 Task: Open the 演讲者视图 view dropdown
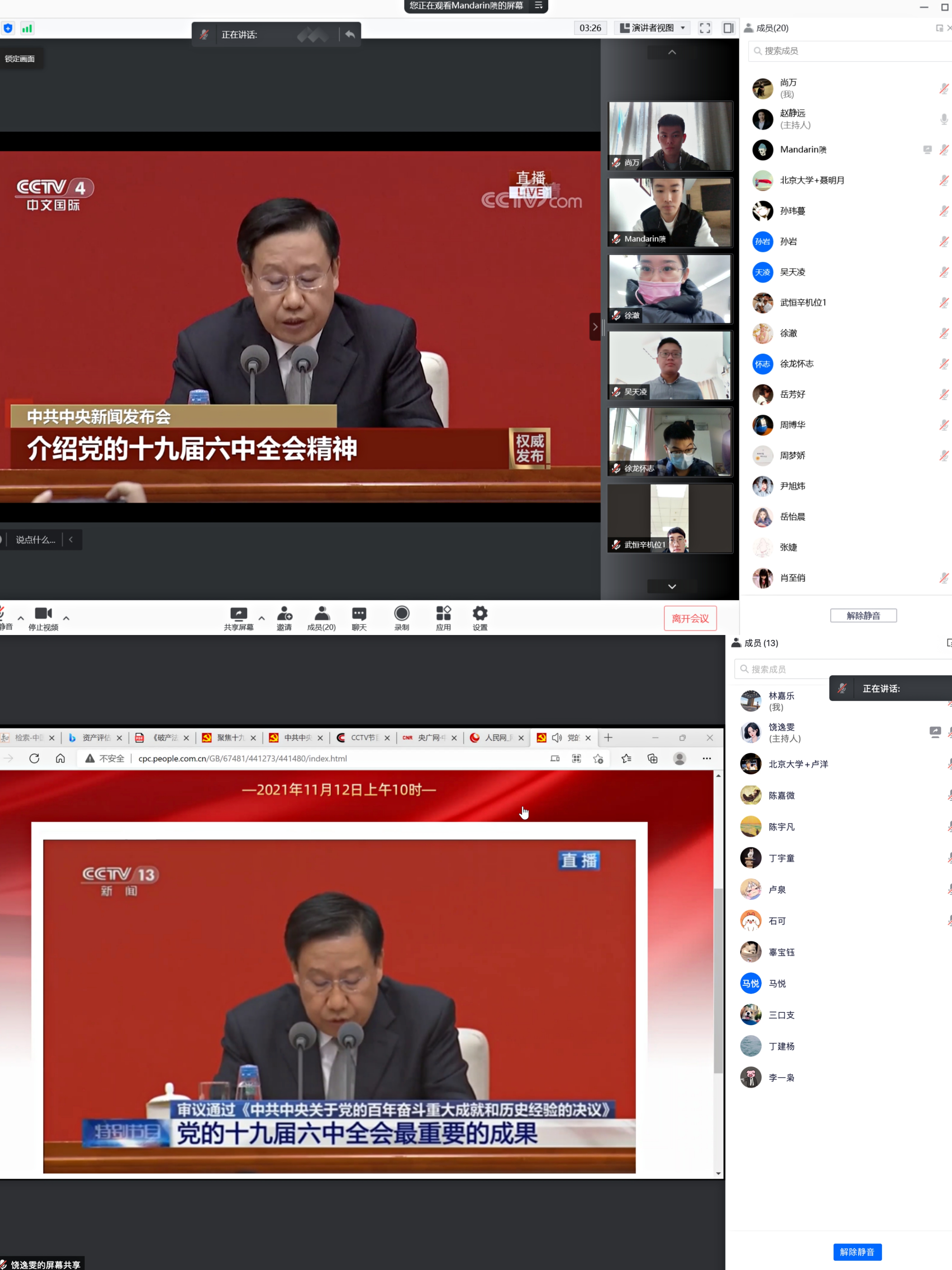[x=653, y=28]
